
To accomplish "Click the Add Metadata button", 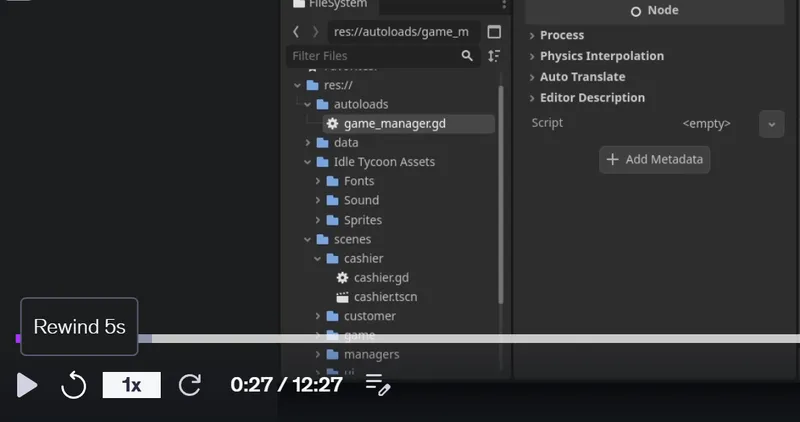I will click(x=655, y=160).
